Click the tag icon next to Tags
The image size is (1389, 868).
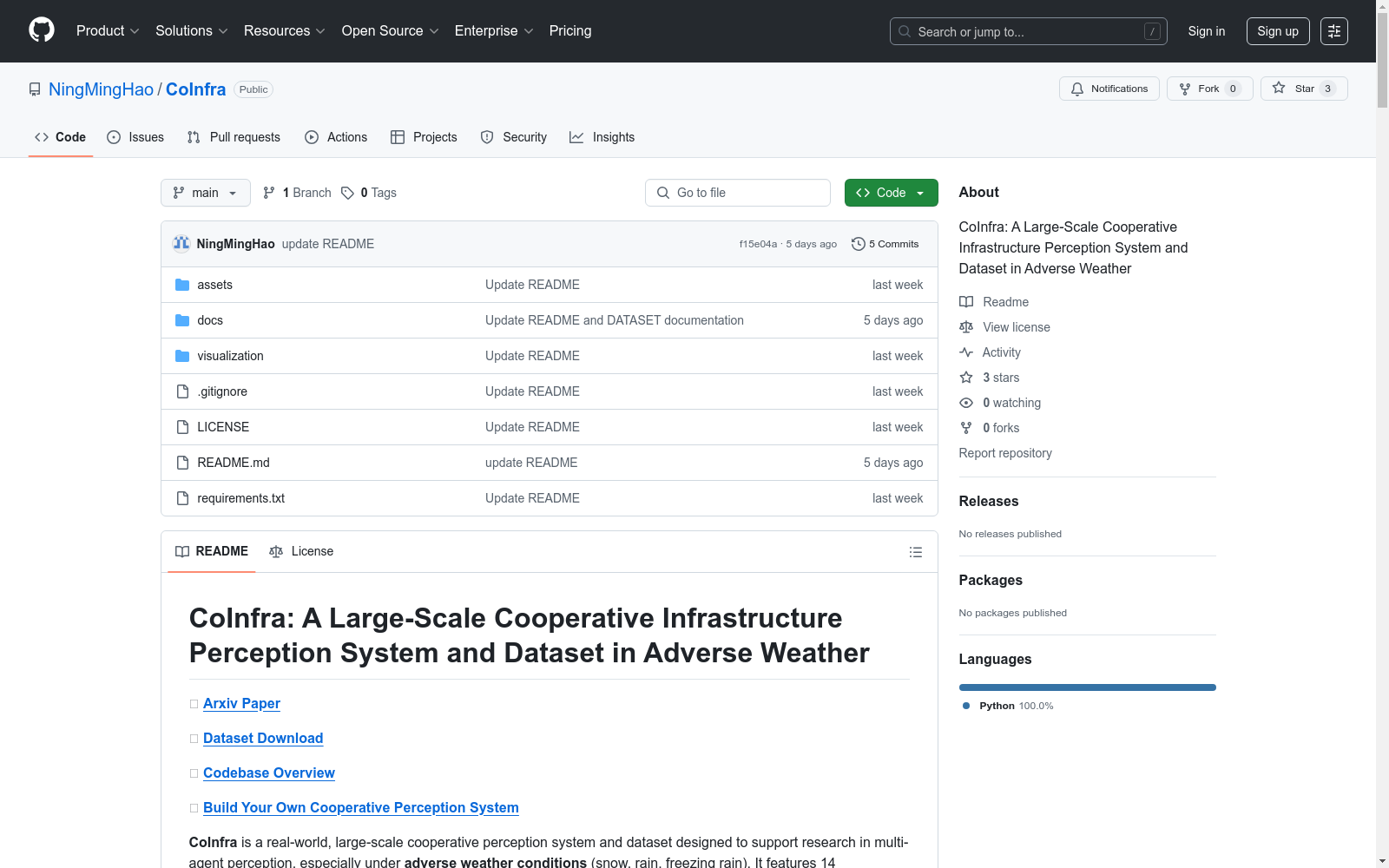click(x=347, y=193)
